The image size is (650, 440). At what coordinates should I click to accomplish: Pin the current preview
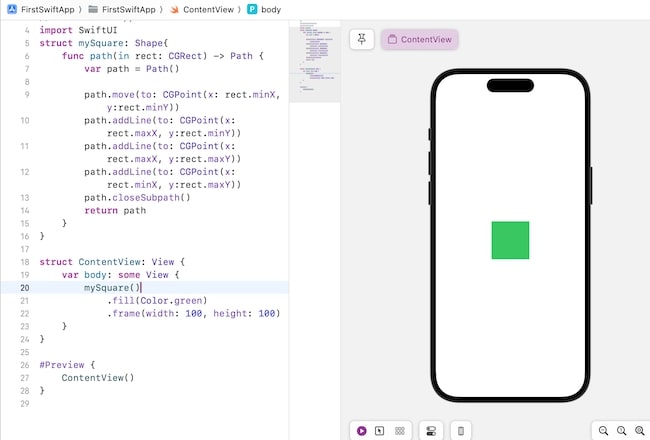[x=361, y=39]
